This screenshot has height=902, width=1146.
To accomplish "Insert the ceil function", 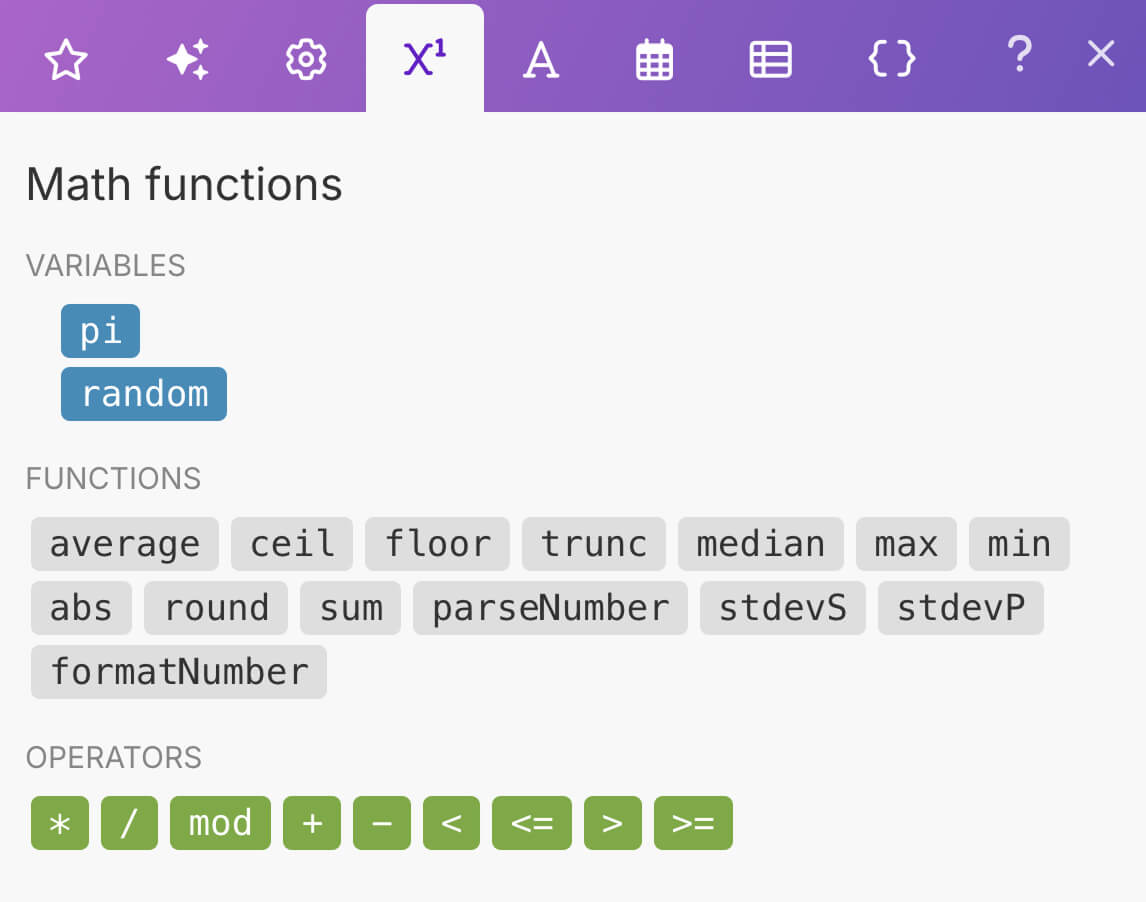I will pos(292,544).
